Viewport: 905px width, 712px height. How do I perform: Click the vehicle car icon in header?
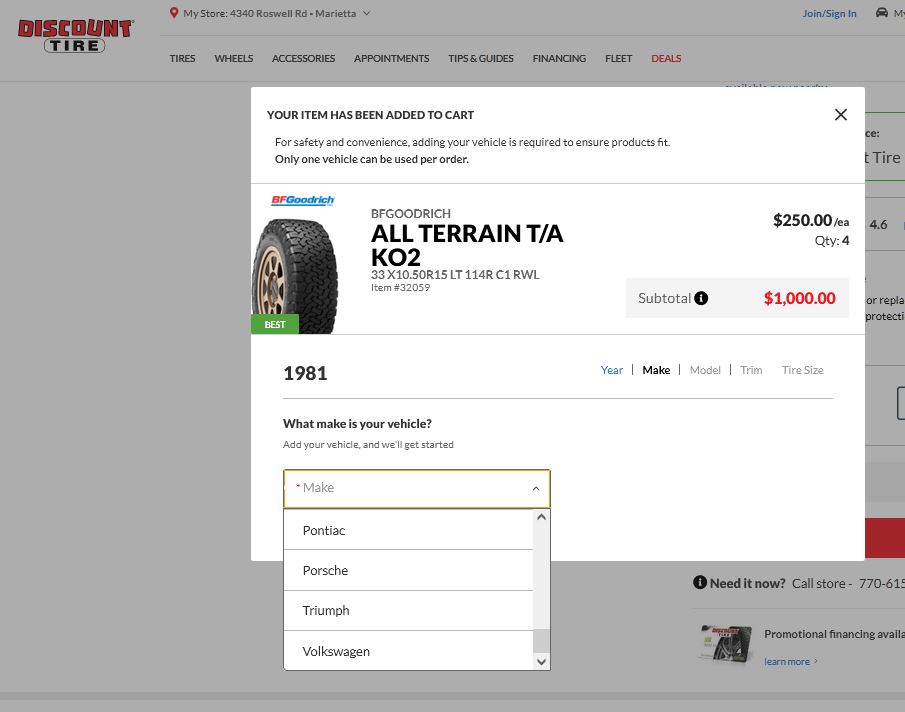coord(881,13)
